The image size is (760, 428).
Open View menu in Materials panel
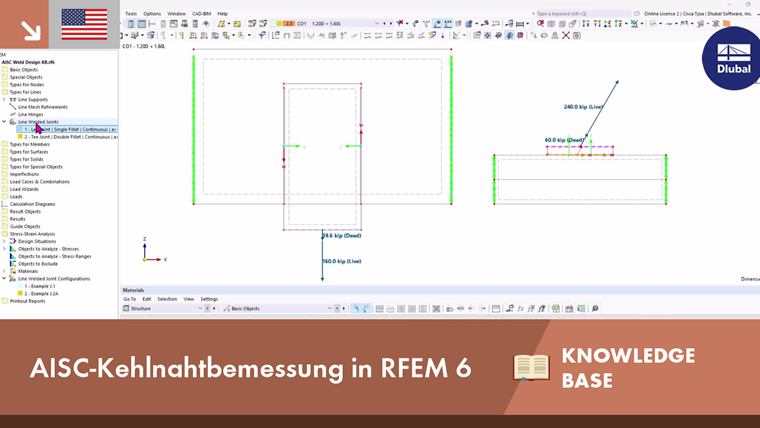pyautogui.click(x=189, y=299)
